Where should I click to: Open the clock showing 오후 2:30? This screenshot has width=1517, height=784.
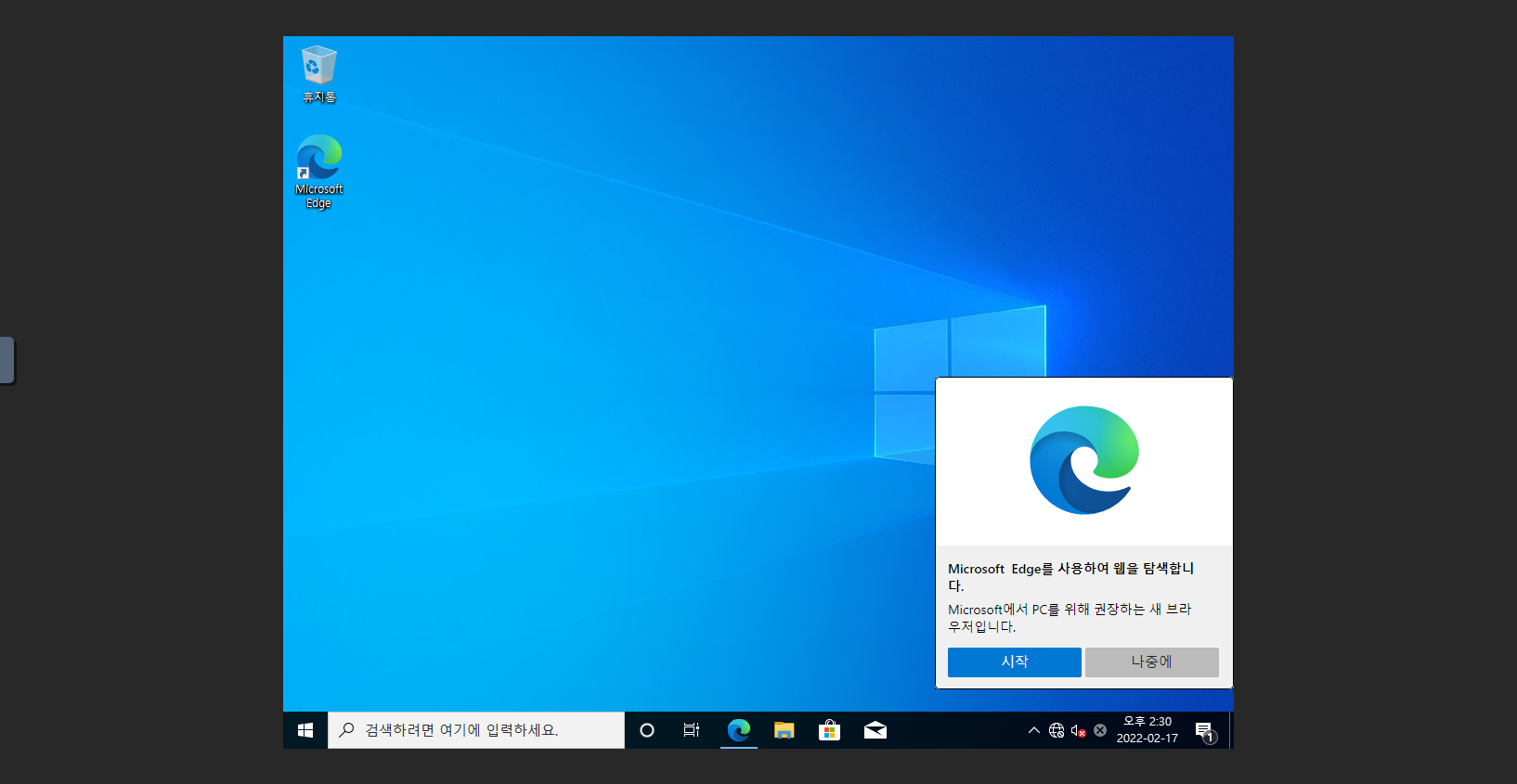coord(1147,730)
